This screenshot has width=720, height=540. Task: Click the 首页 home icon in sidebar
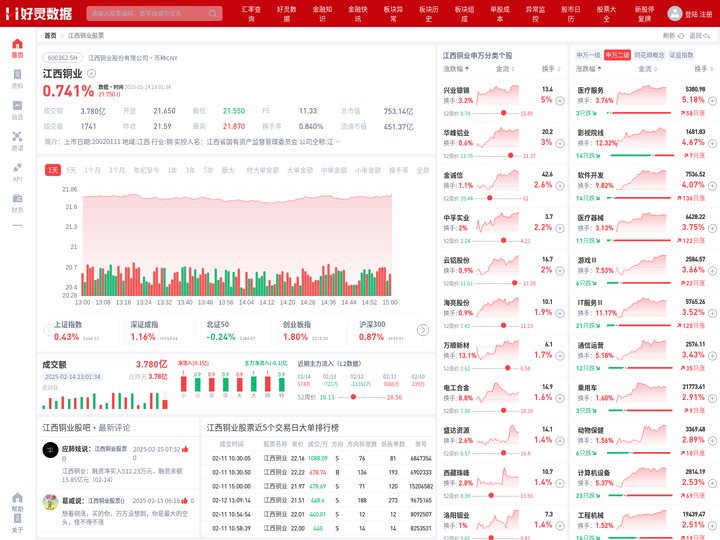17,44
